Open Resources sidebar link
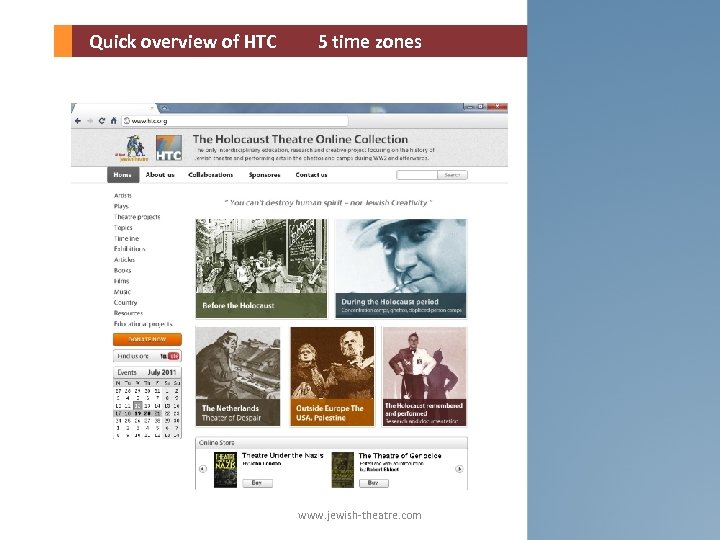Image resolution: width=720 pixels, height=540 pixels. coord(129,313)
